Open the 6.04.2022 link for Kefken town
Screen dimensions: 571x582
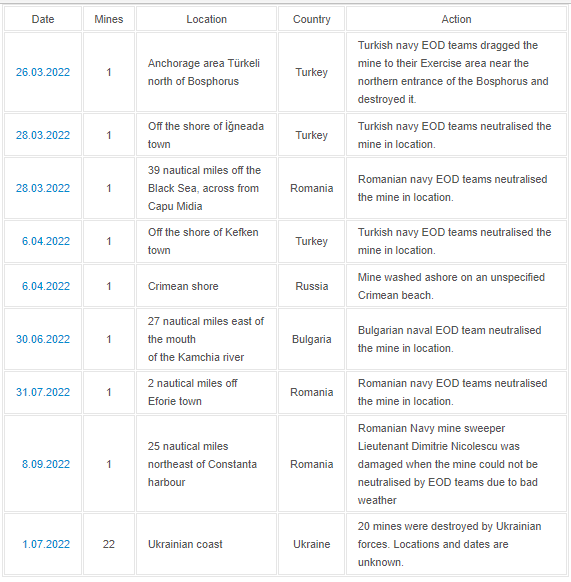click(46, 241)
